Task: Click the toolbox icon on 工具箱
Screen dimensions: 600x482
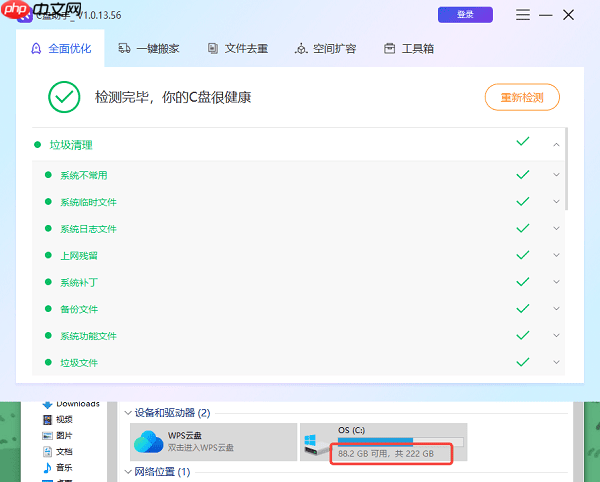Action: click(x=390, y=49)
